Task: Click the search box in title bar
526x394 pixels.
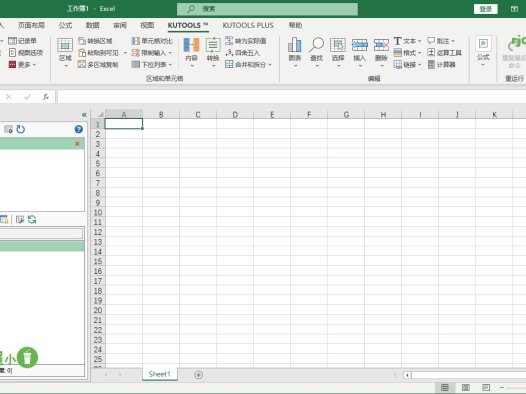Action: 267,9
